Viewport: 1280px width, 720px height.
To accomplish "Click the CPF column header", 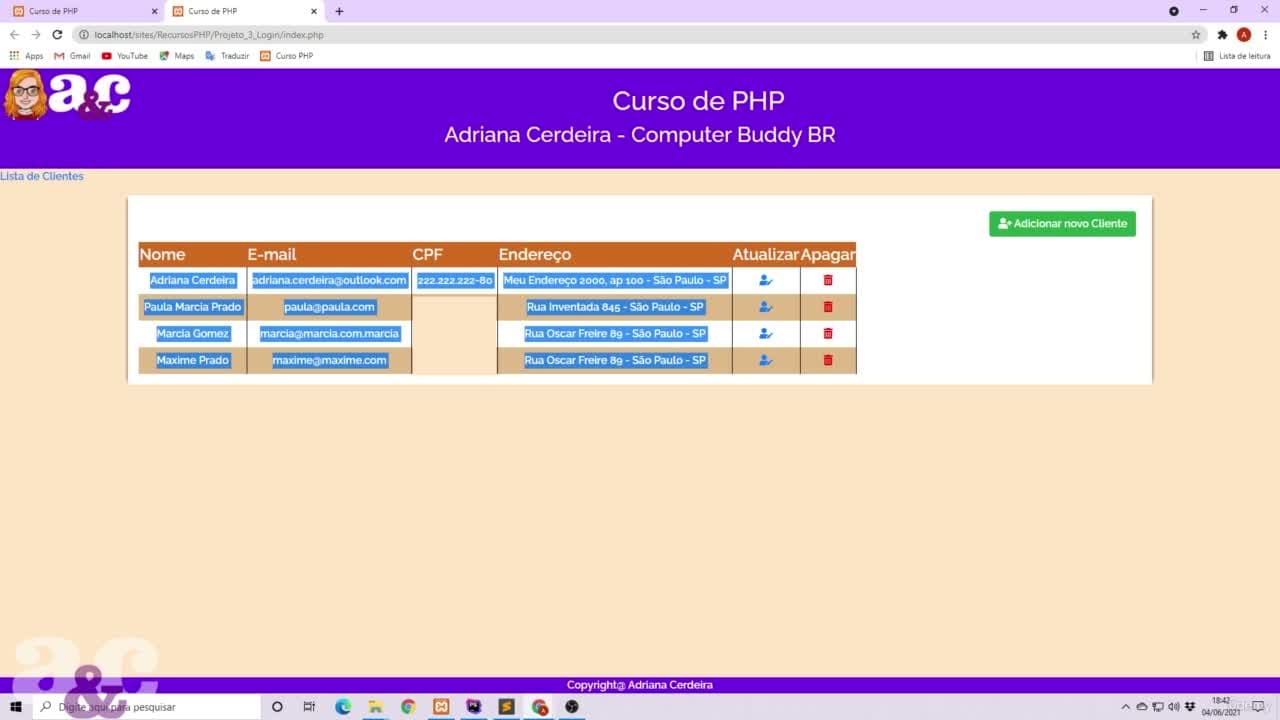I will (454, 255).
